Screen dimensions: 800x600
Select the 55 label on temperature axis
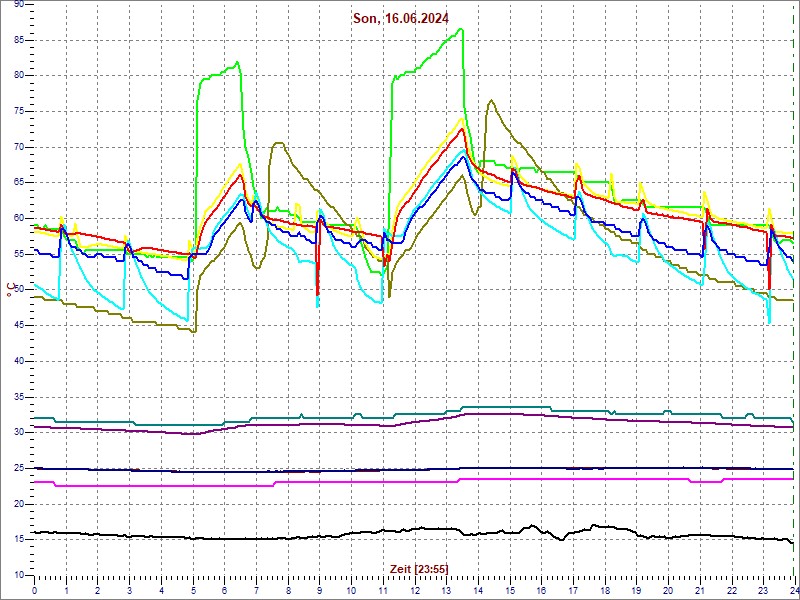click(18, 255)
